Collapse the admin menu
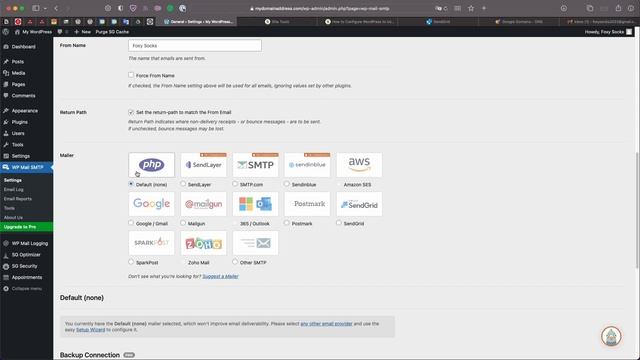This screenshot has height=360, width=640. (27, 289)
